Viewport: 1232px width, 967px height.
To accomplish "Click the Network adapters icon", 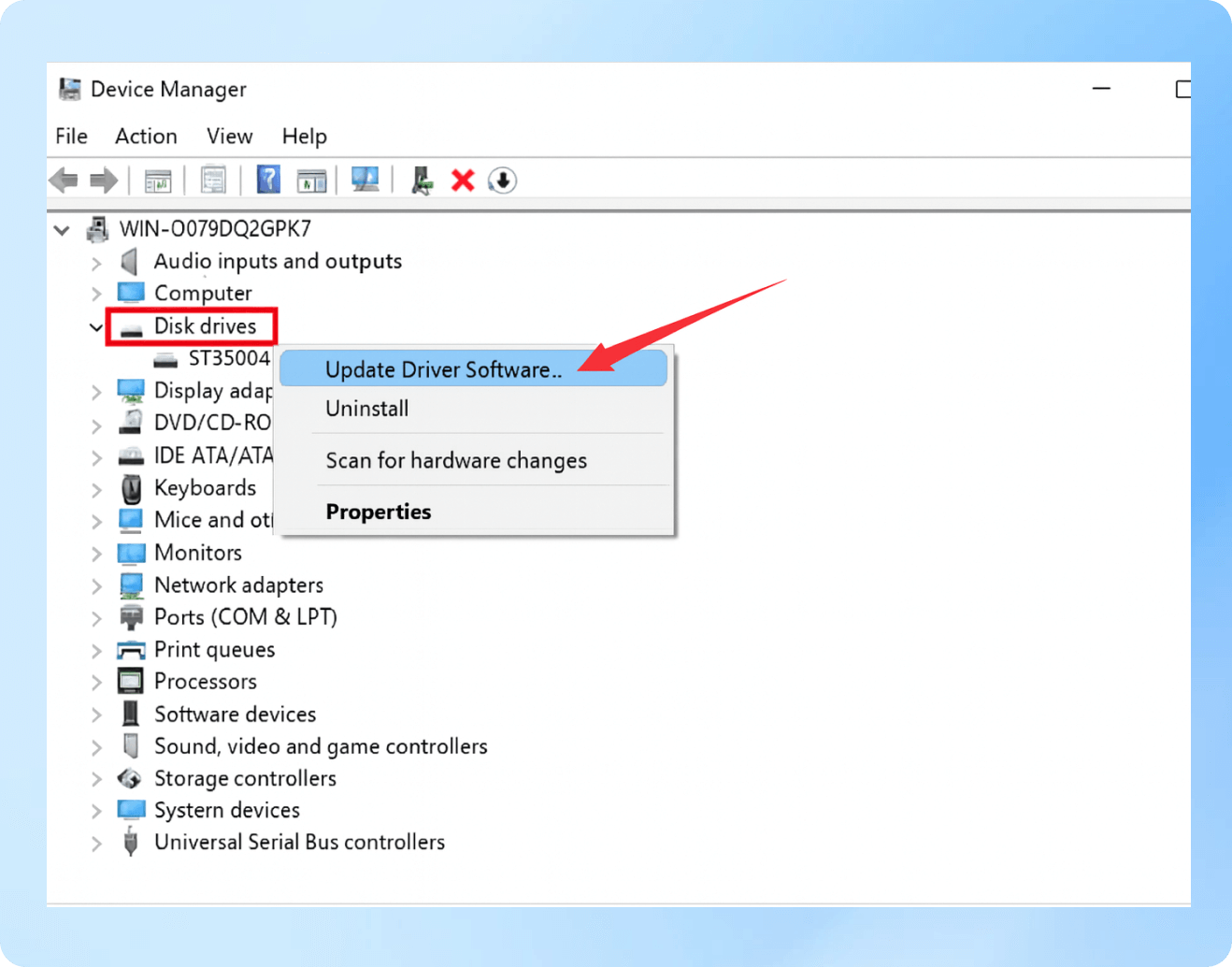I will [x=131, y=585].
